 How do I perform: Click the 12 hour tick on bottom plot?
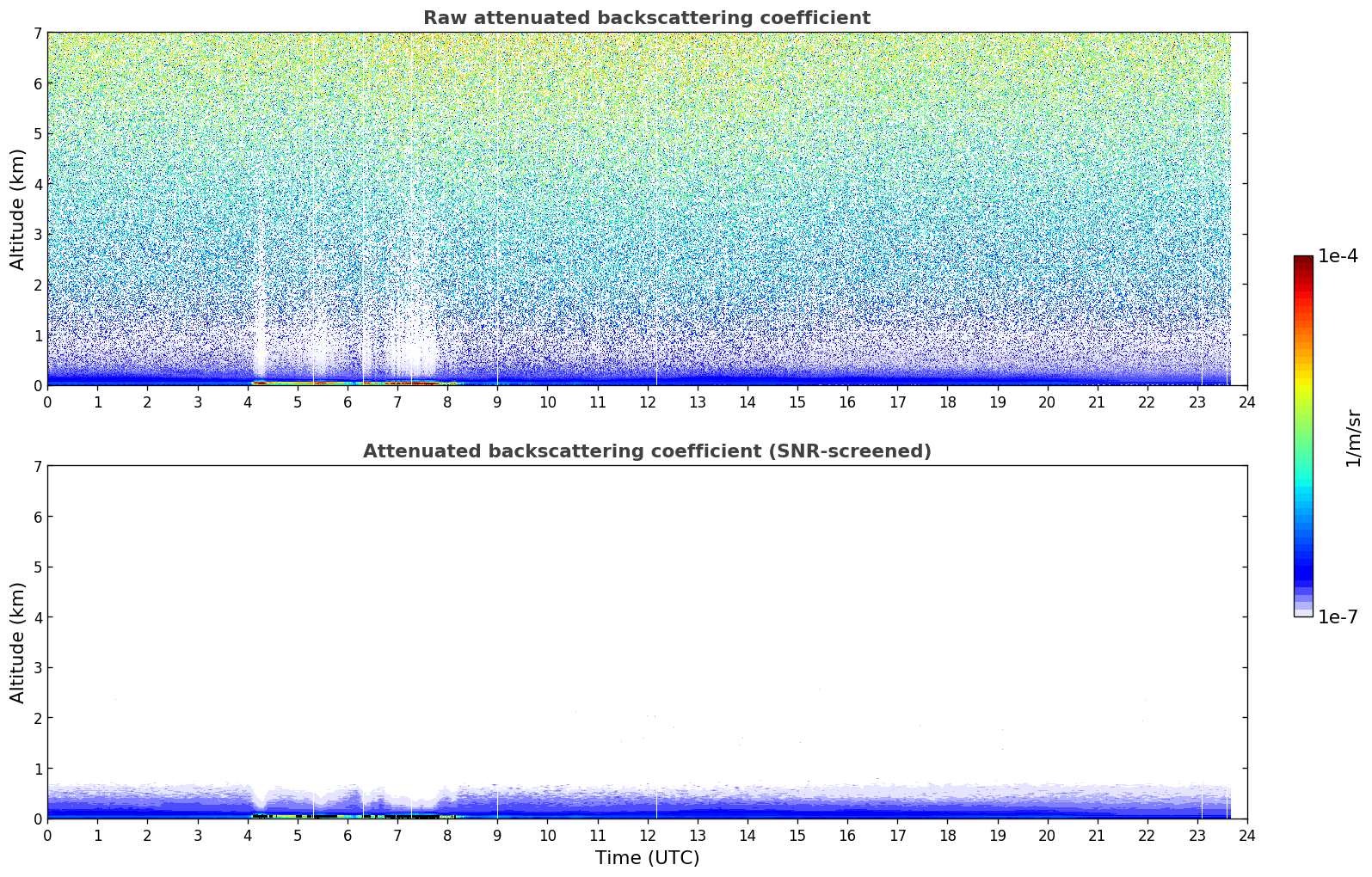click(647, 835)
